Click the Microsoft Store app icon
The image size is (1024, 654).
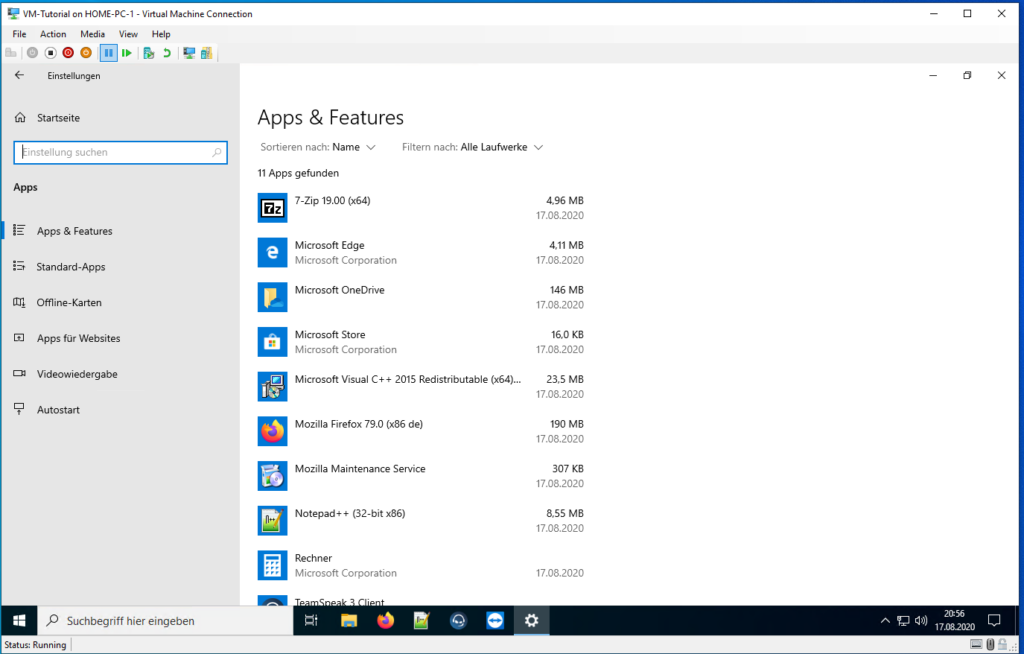click(272, 342)
